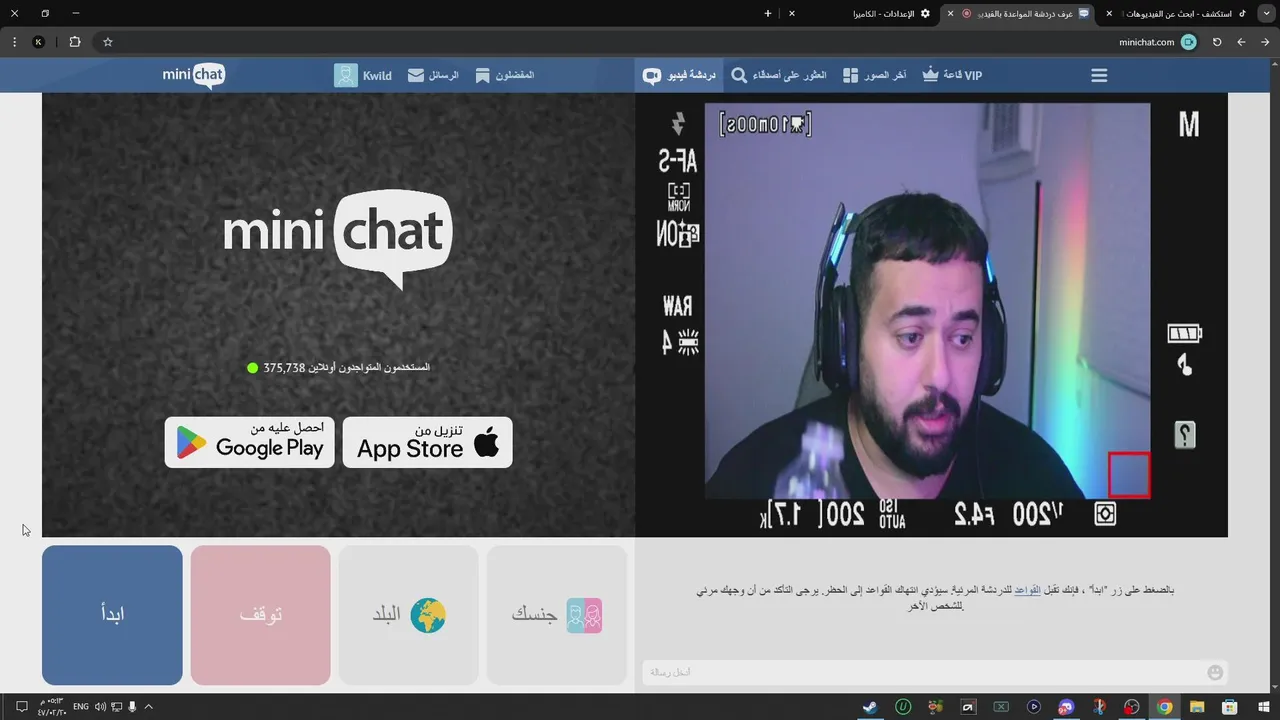Click the blue Start (ابدأ) button

point(112,615)
